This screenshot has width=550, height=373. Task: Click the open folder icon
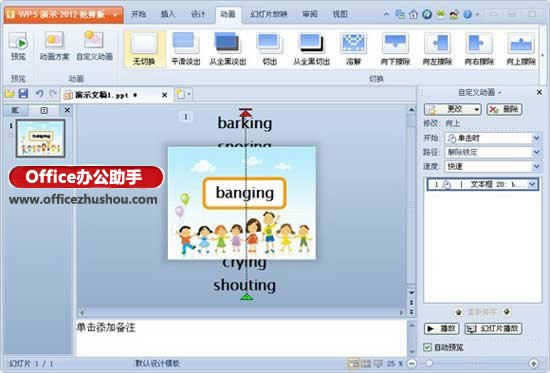pyautogui.click(x=10, y=94)
